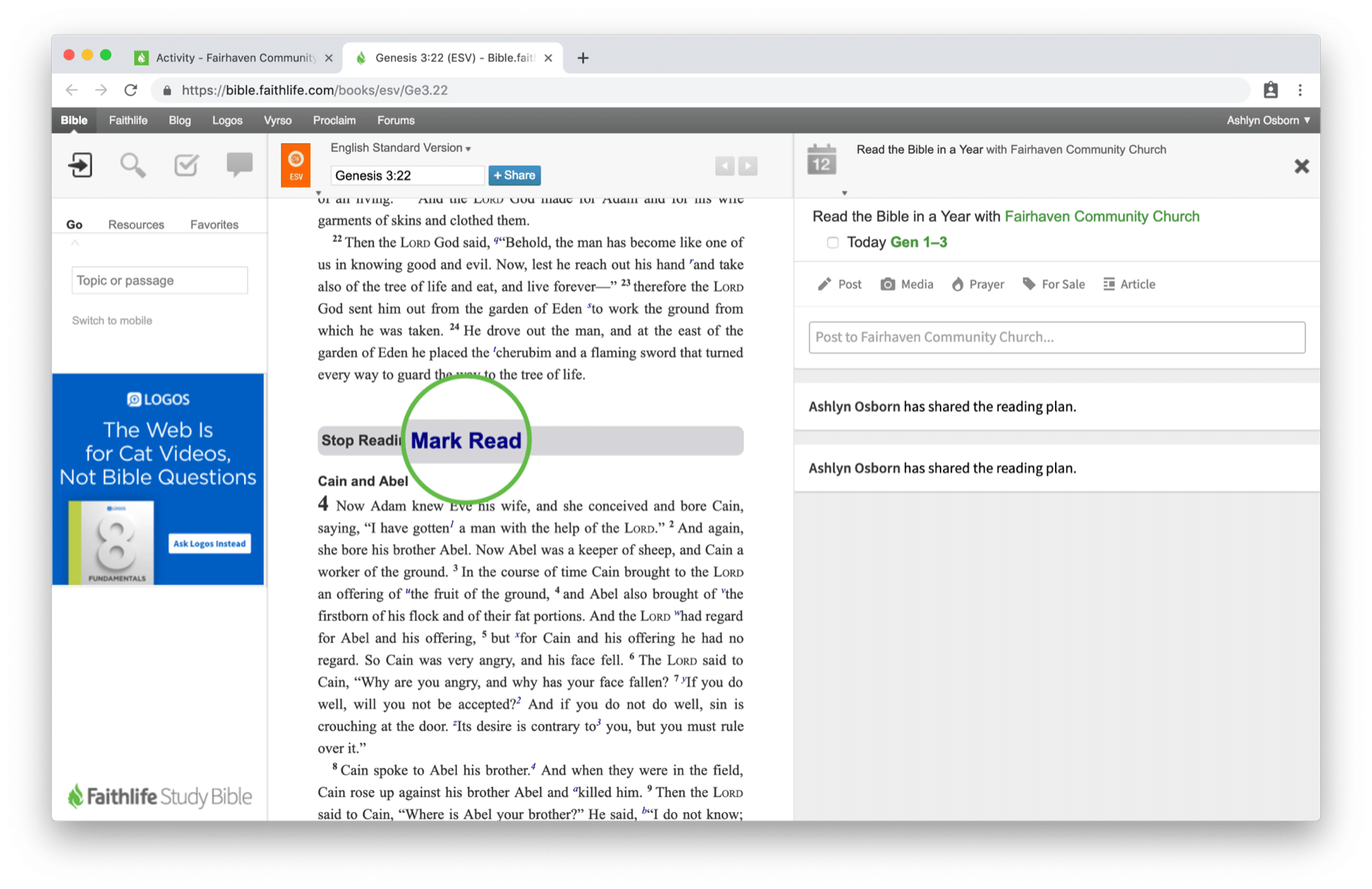Open the browser three-dot menu
1372x889 pixels.
[x=1300, y=90]
